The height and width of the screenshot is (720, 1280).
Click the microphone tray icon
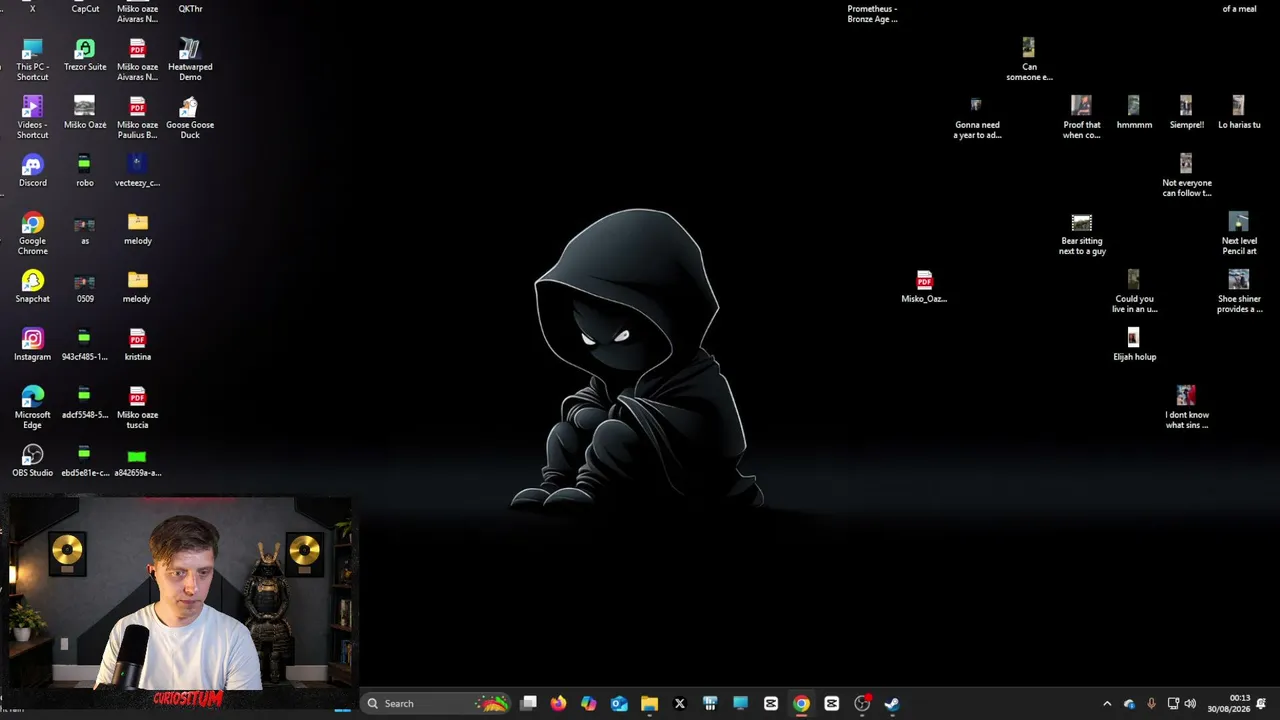pyautogui.click(x=1151, y=704)
